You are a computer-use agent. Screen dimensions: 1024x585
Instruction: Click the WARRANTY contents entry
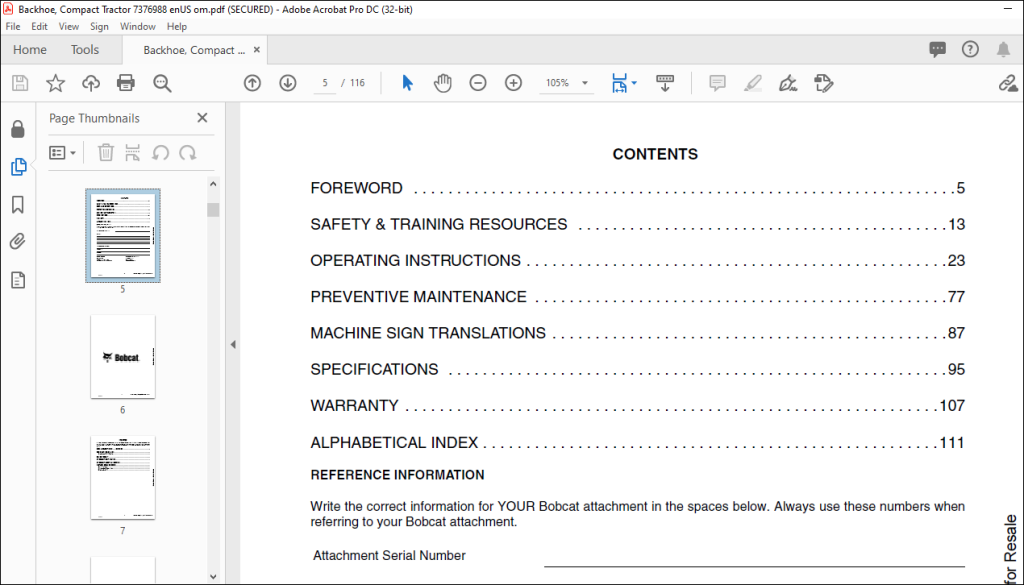click(637, 405)
